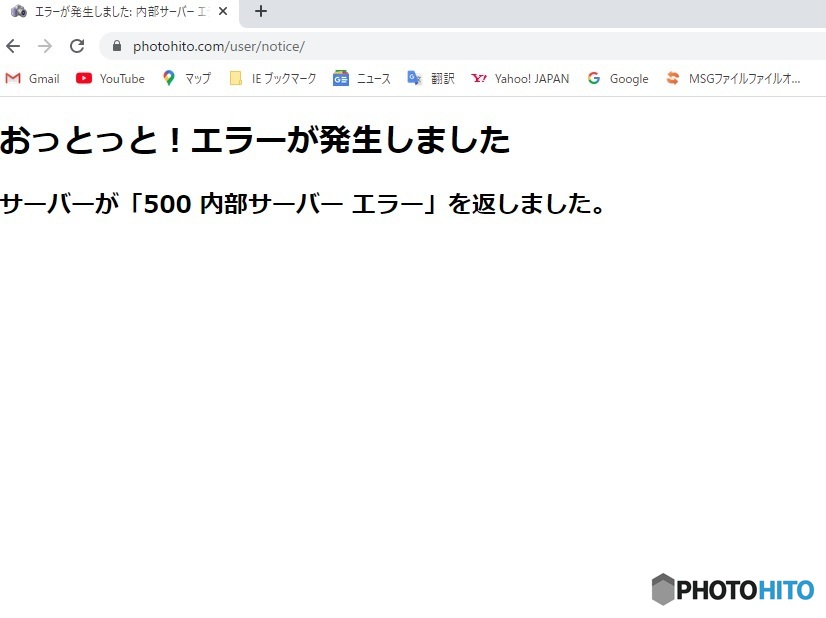Click the PHOTOHITO logo

click(733, 589)
